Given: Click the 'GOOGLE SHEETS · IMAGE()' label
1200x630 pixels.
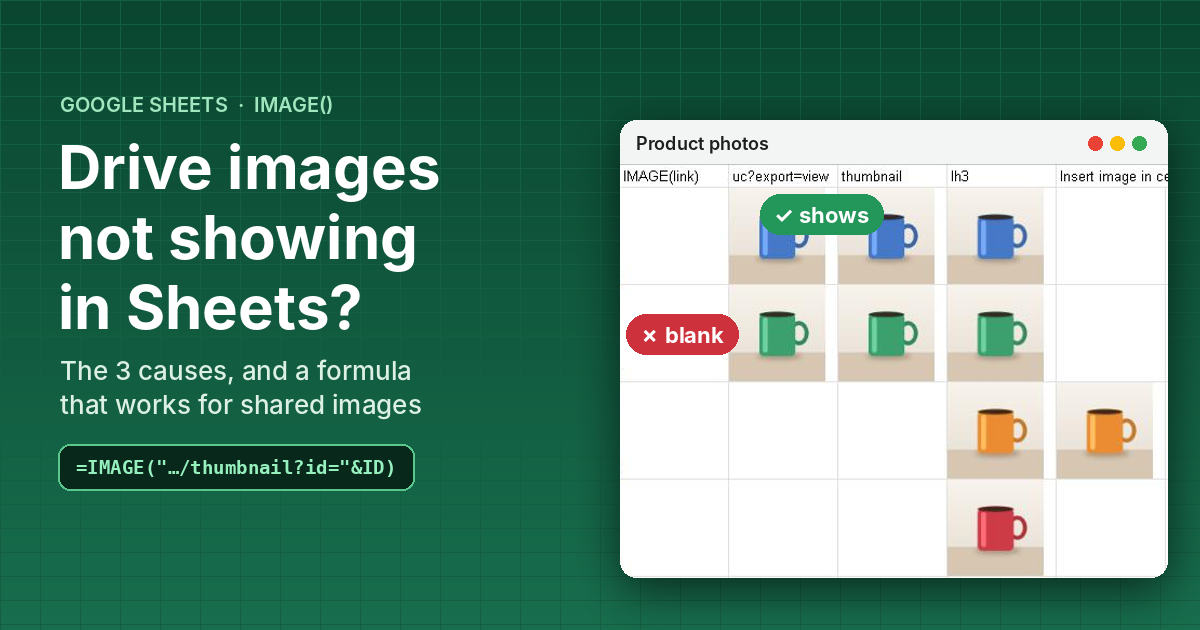Looking at the screenshot, I should click(196, 105).
